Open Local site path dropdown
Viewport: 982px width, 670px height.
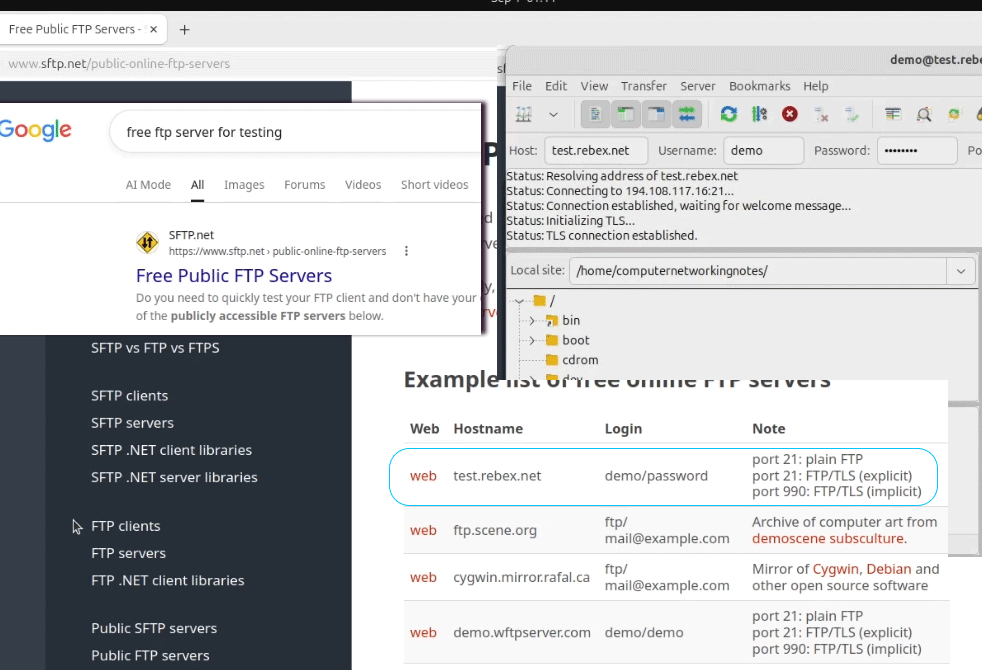point(961,271)
